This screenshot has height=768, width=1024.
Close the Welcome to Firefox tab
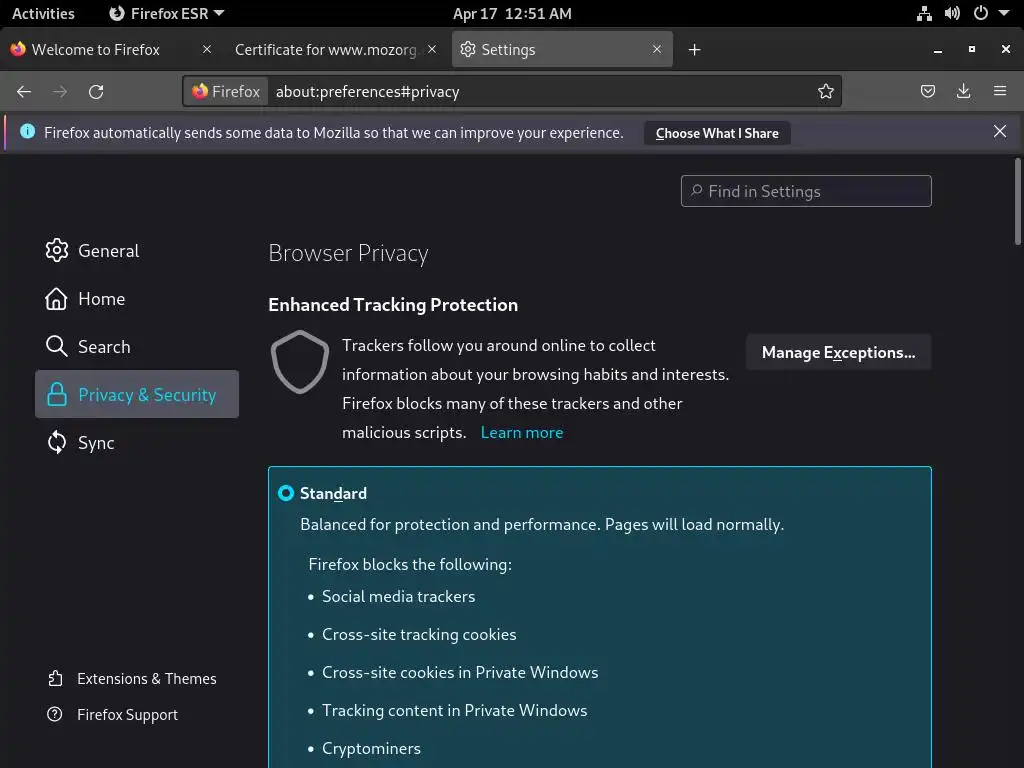[x=206, y=49]
